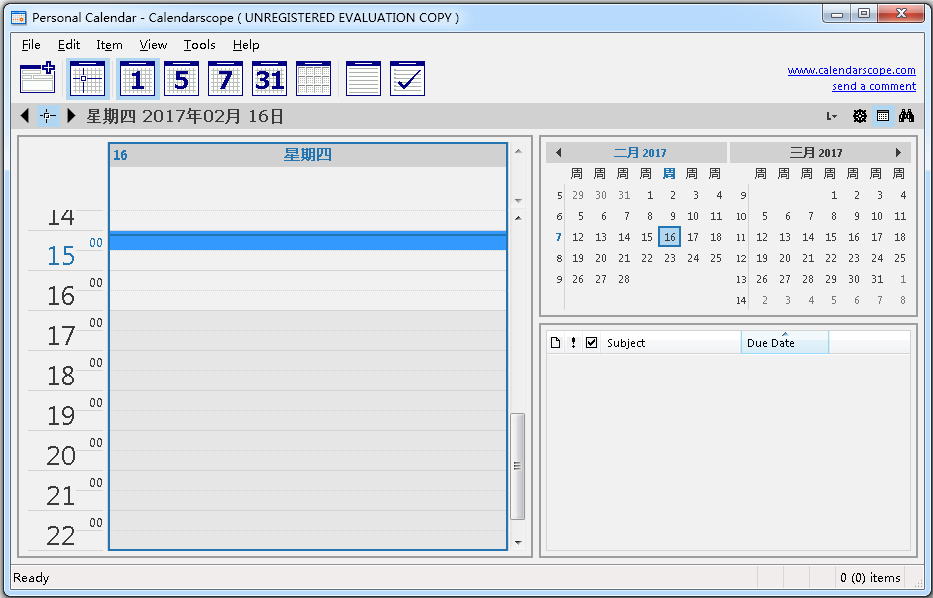Sort tasks by Subject column
Viewport: 933px width, 598px height.
[x=671, y=343]
